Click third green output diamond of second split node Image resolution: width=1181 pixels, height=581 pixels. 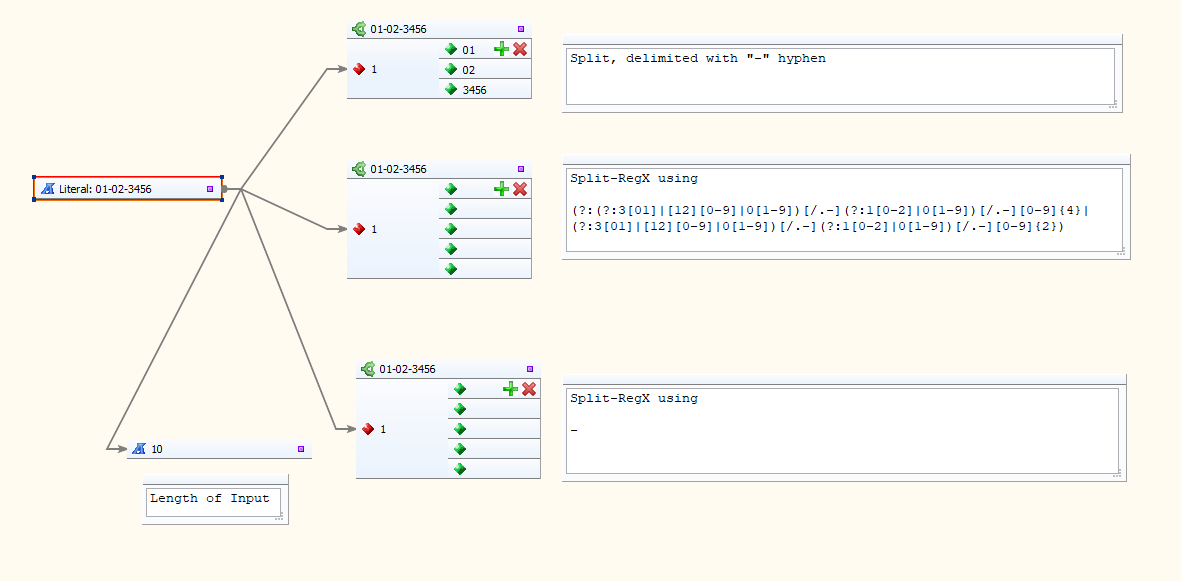click(x=451, y=229)
